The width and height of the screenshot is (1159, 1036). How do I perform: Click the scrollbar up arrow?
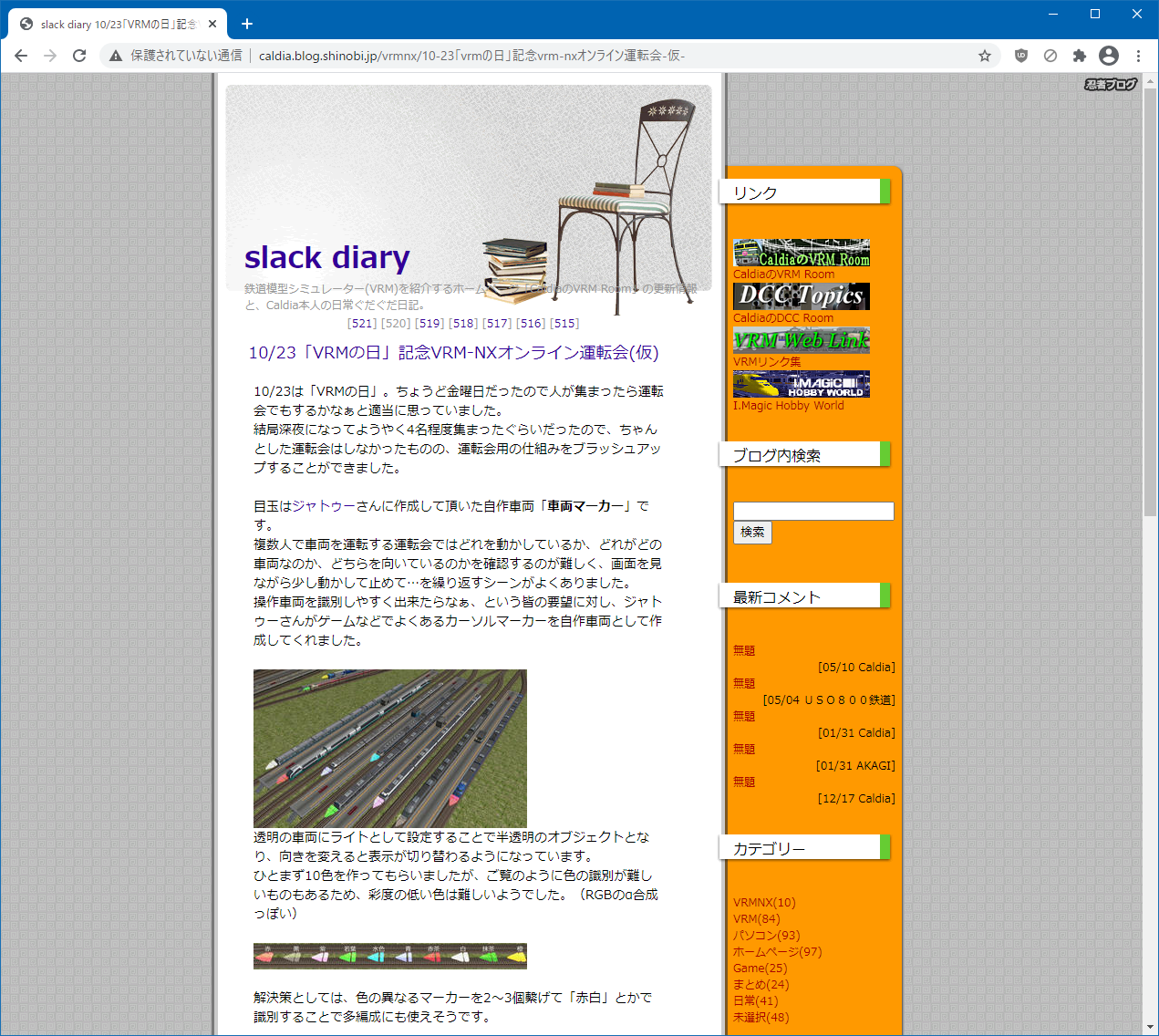1150,81
